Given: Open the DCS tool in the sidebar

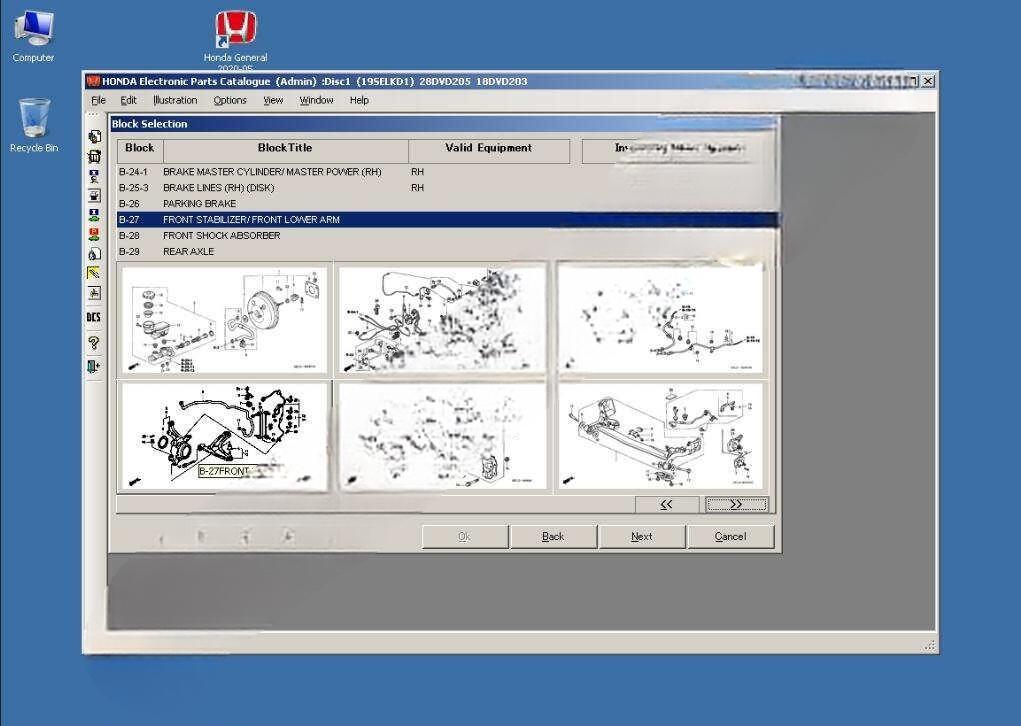Looking at the screenshot, I should [x=94, y=317].
